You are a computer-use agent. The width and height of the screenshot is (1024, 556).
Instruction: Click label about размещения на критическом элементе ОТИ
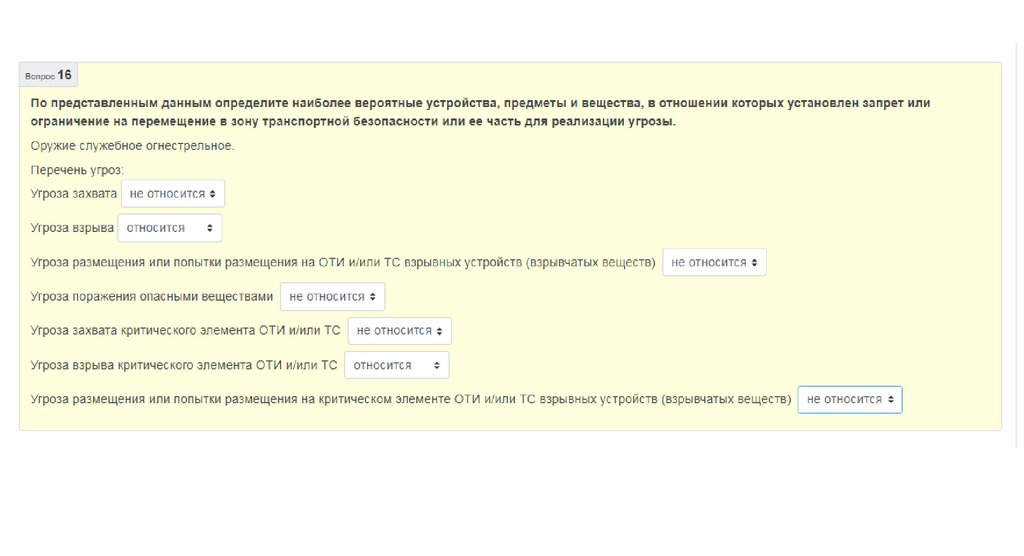(x=411, y=400)
